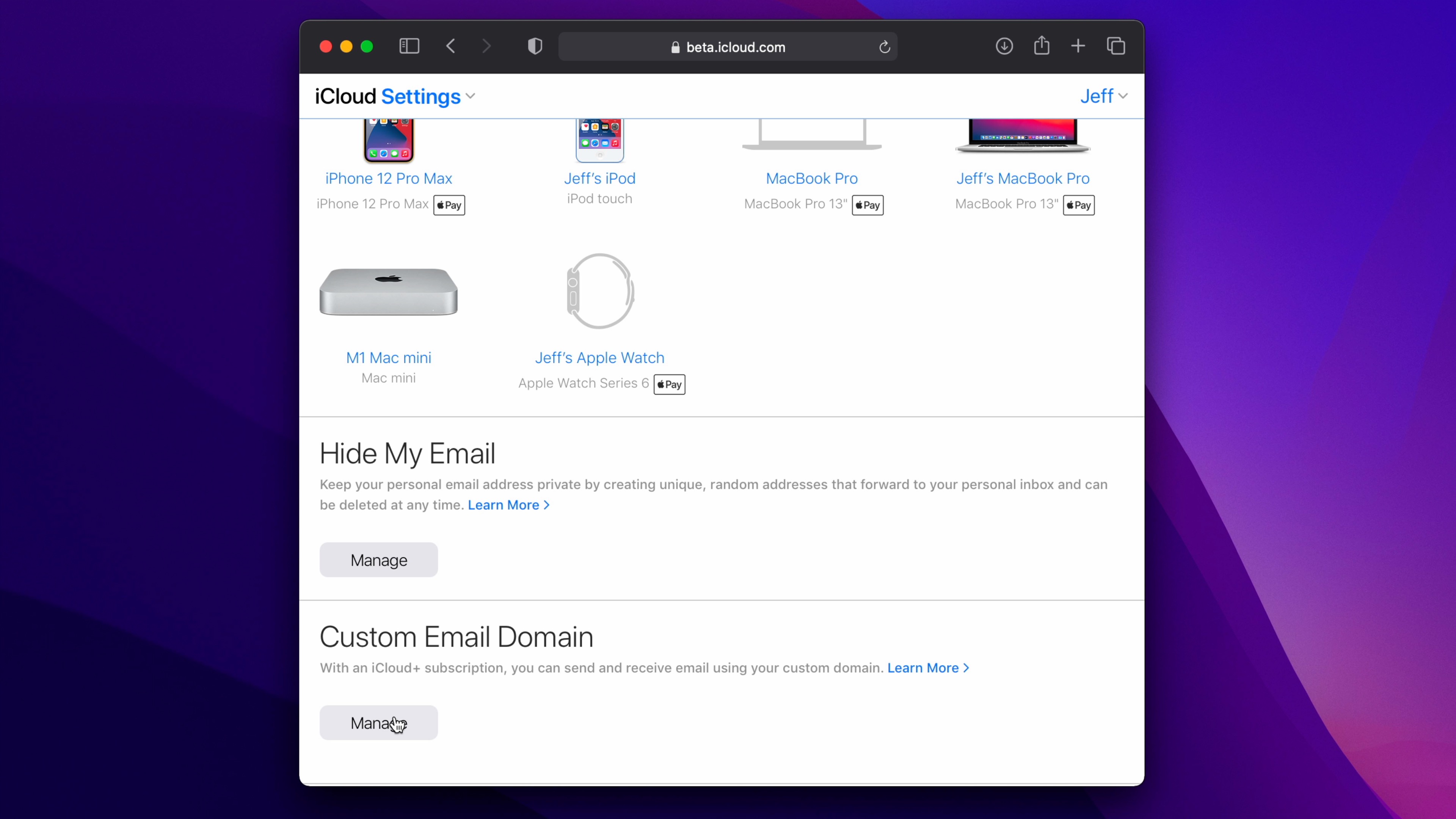
Task: Open the iCloud Settings app switcher dropdown
Action: point(471,96)
